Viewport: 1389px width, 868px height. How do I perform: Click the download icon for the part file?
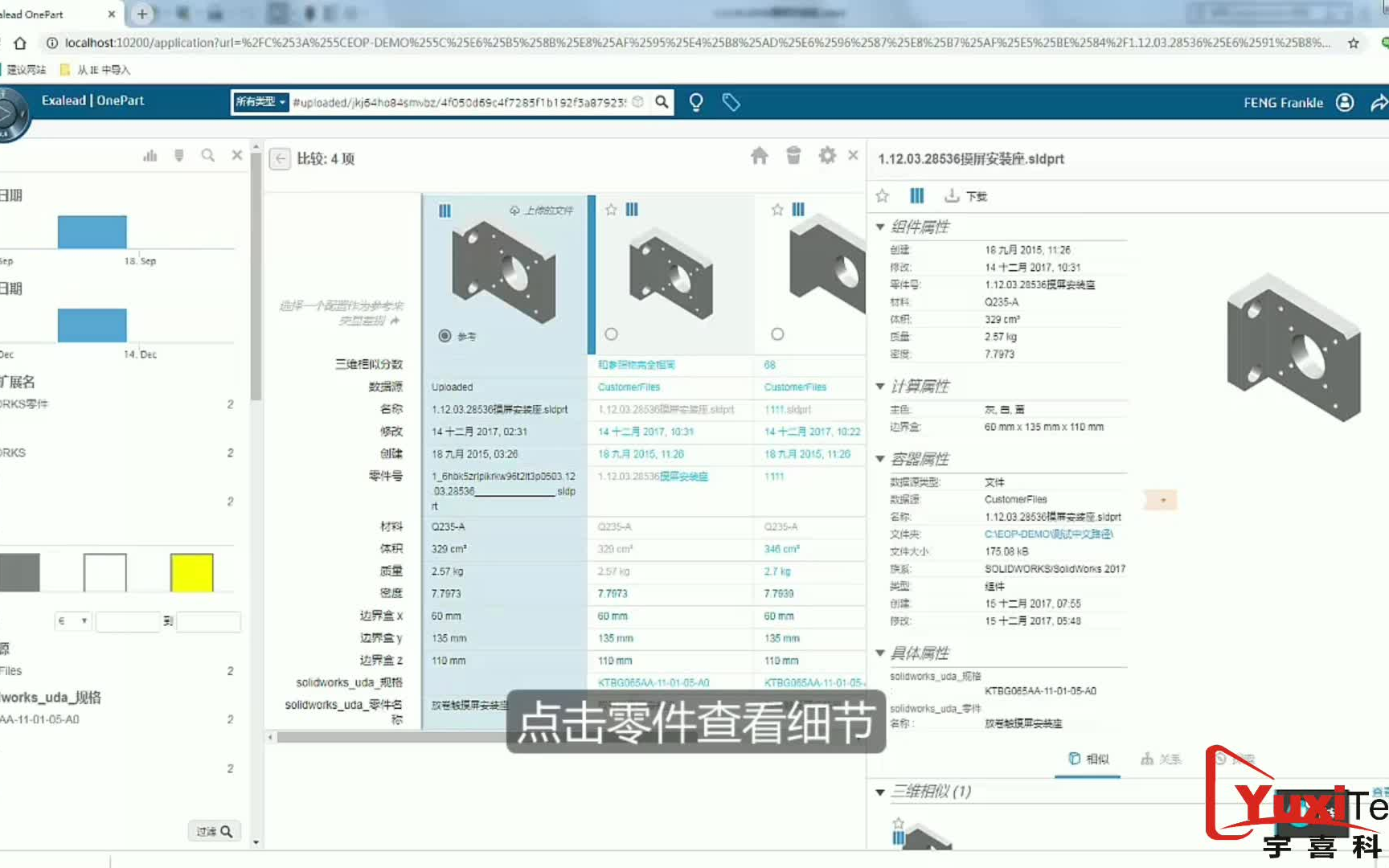coord(953,195)
